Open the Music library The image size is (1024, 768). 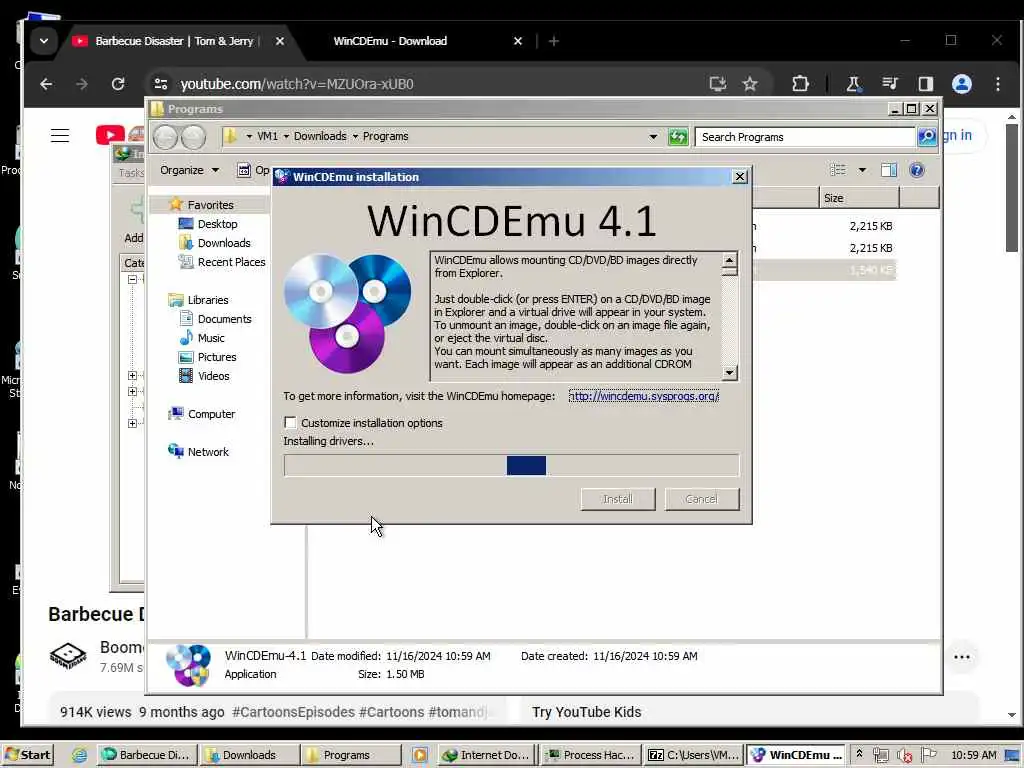coord(210,338)
